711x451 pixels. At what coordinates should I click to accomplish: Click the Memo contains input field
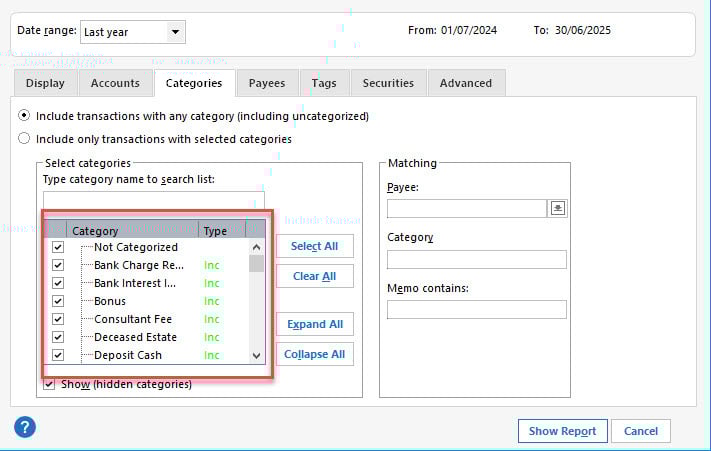[477, 310]
